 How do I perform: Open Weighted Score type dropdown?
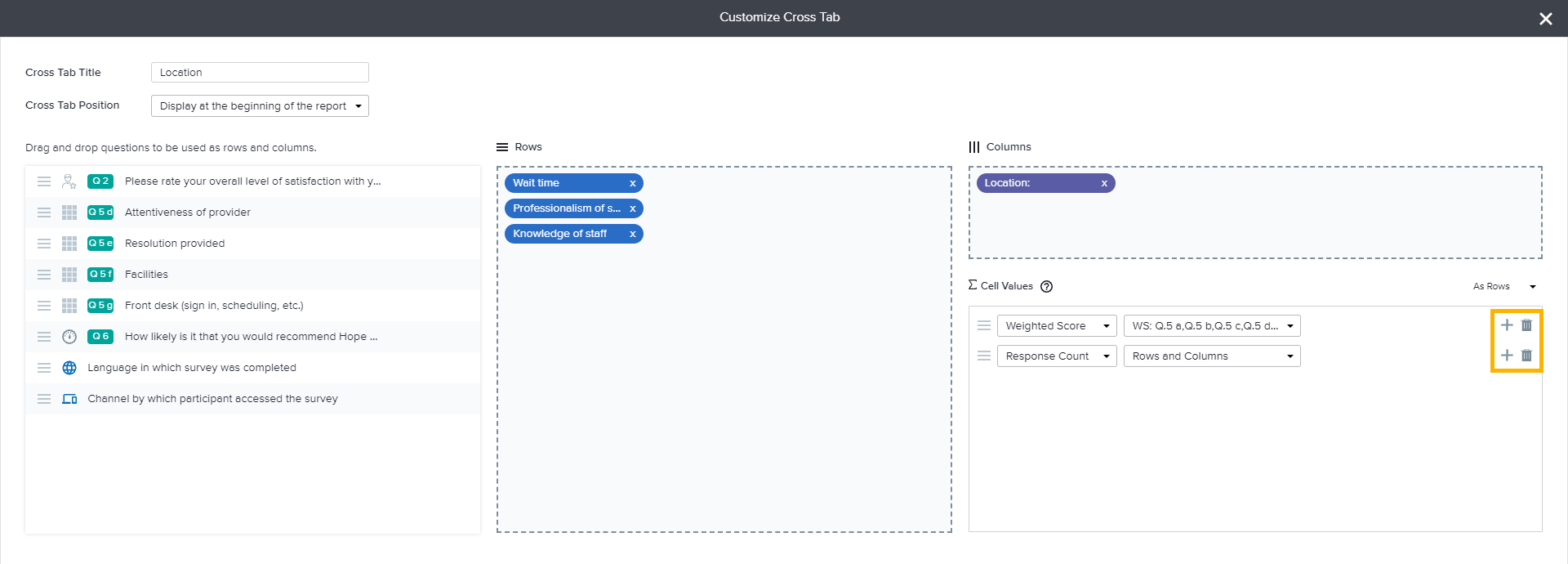click(1056, 326)
